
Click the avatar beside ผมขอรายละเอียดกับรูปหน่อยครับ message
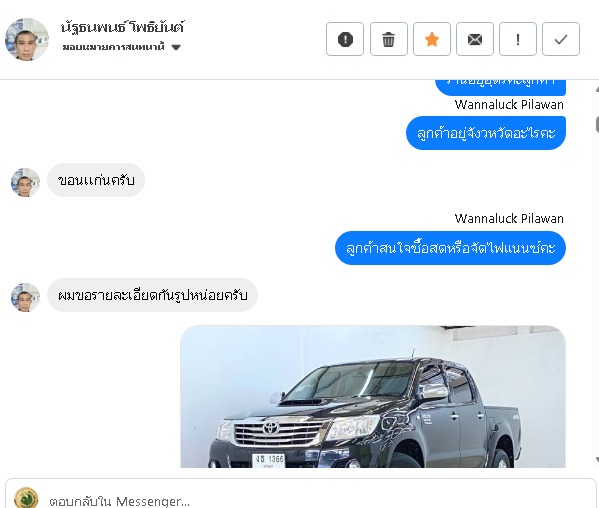tap(25, 298)
